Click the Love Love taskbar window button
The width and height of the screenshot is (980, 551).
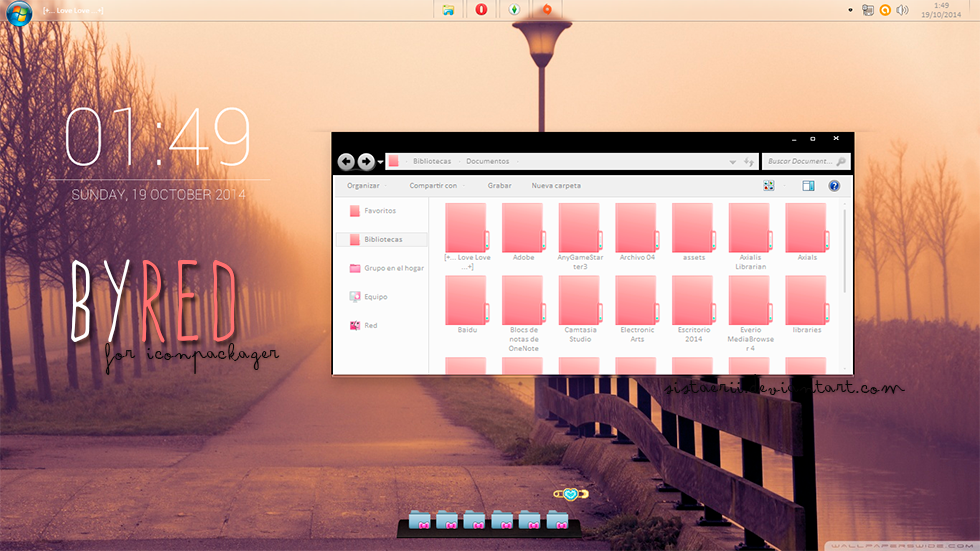[x=74, y=11]
